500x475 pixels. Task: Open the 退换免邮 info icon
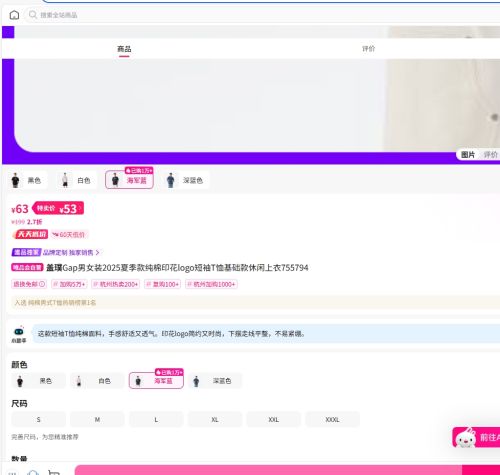tap(42, 284)
